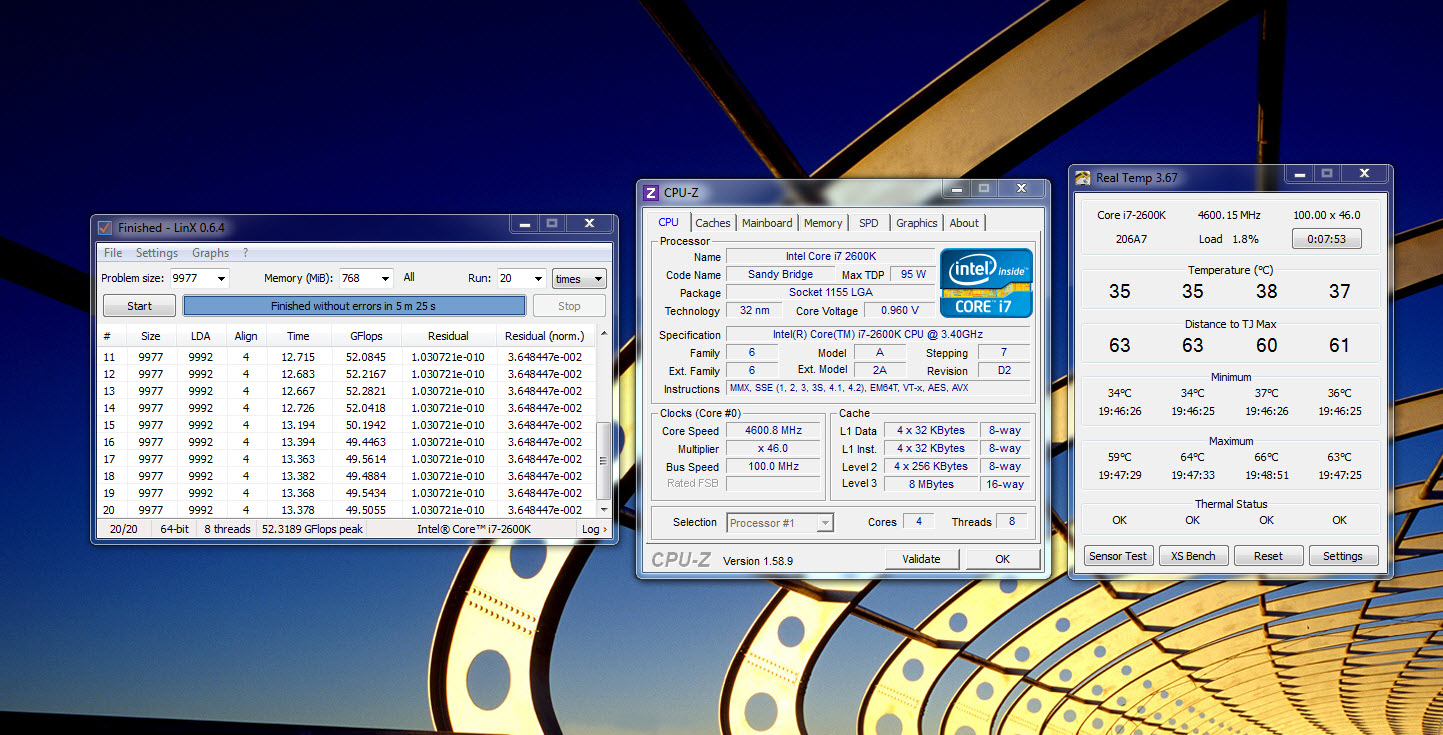
Task: Click the Core Voltage 0.960 V field
Action: tap(899, 311)
